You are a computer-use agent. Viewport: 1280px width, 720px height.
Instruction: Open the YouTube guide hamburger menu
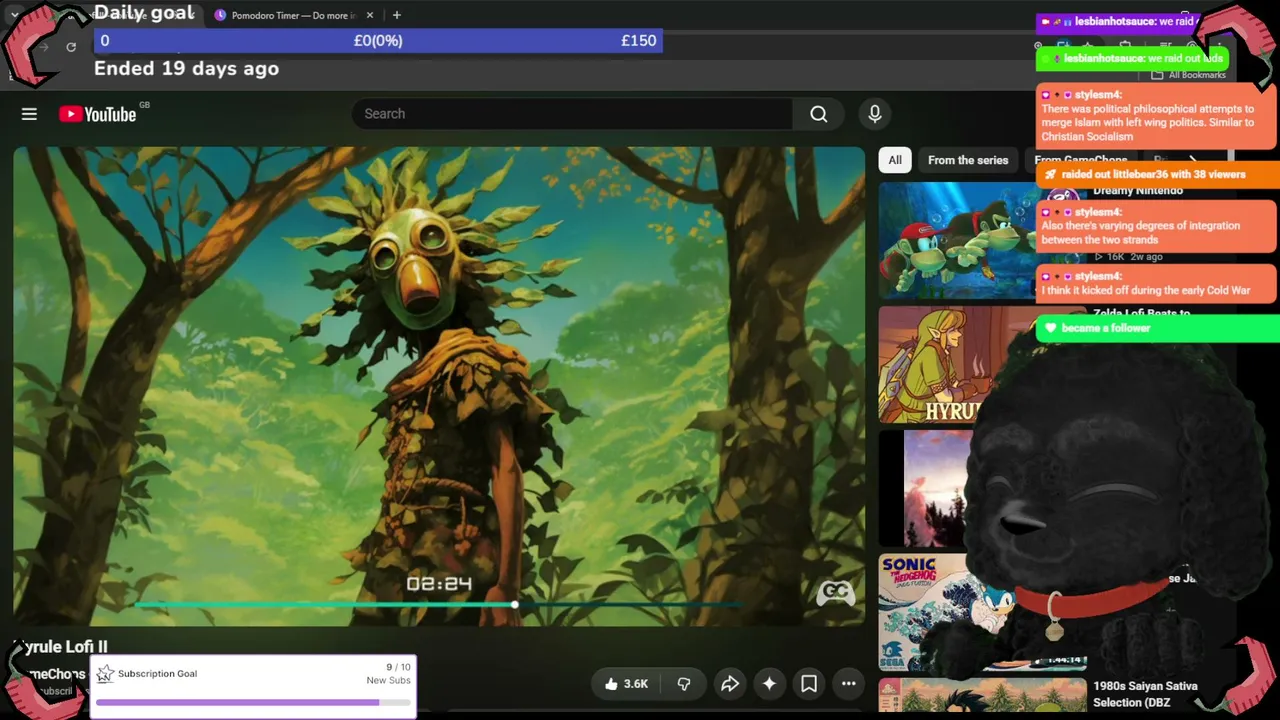(29, 114)
